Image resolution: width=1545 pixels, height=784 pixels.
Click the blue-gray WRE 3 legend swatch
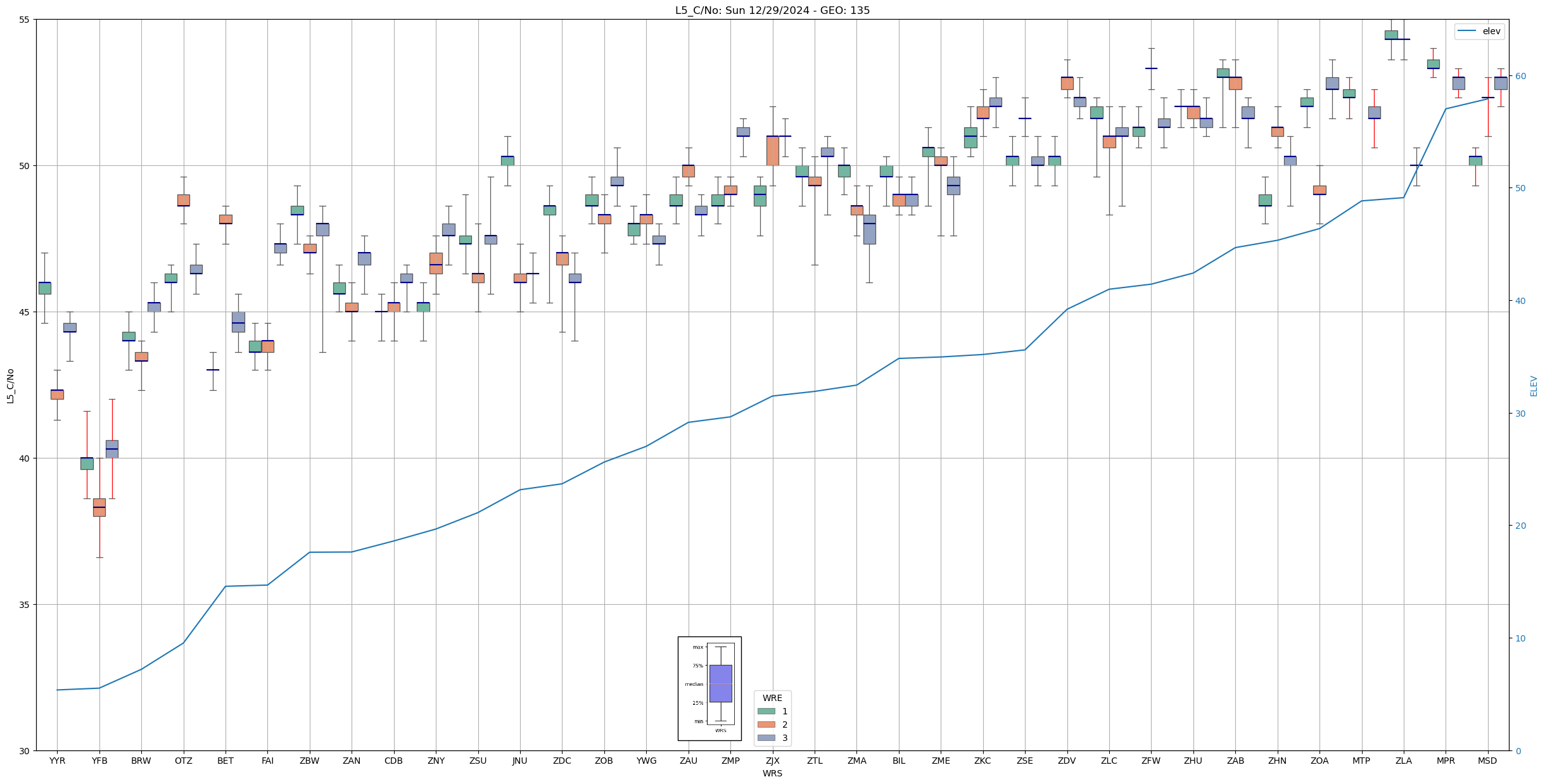coord(766,738)
